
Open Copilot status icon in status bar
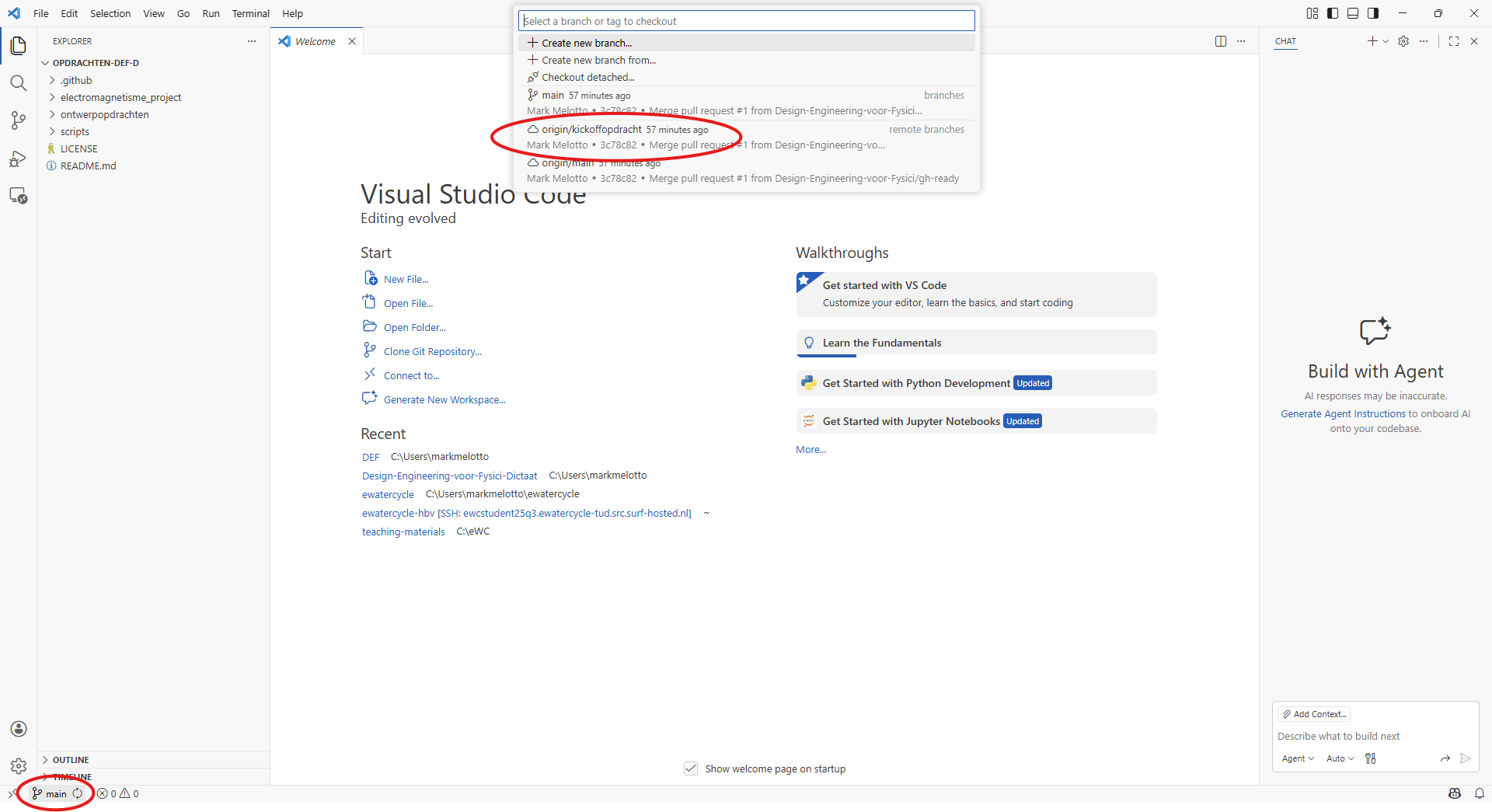pyautogui.click(x=1455, y=793)
